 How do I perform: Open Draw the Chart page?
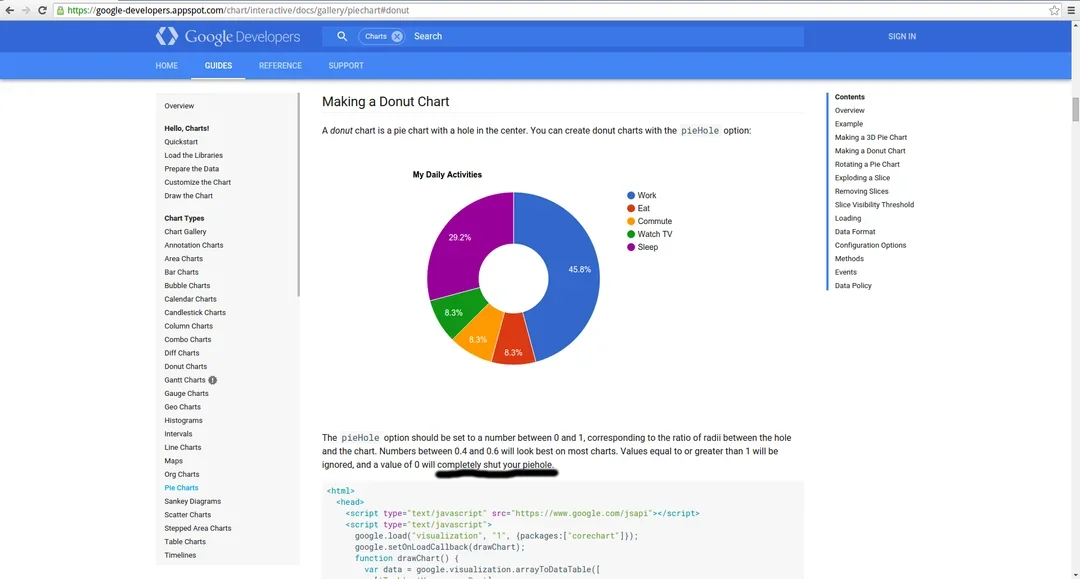[x=189, y=196]
